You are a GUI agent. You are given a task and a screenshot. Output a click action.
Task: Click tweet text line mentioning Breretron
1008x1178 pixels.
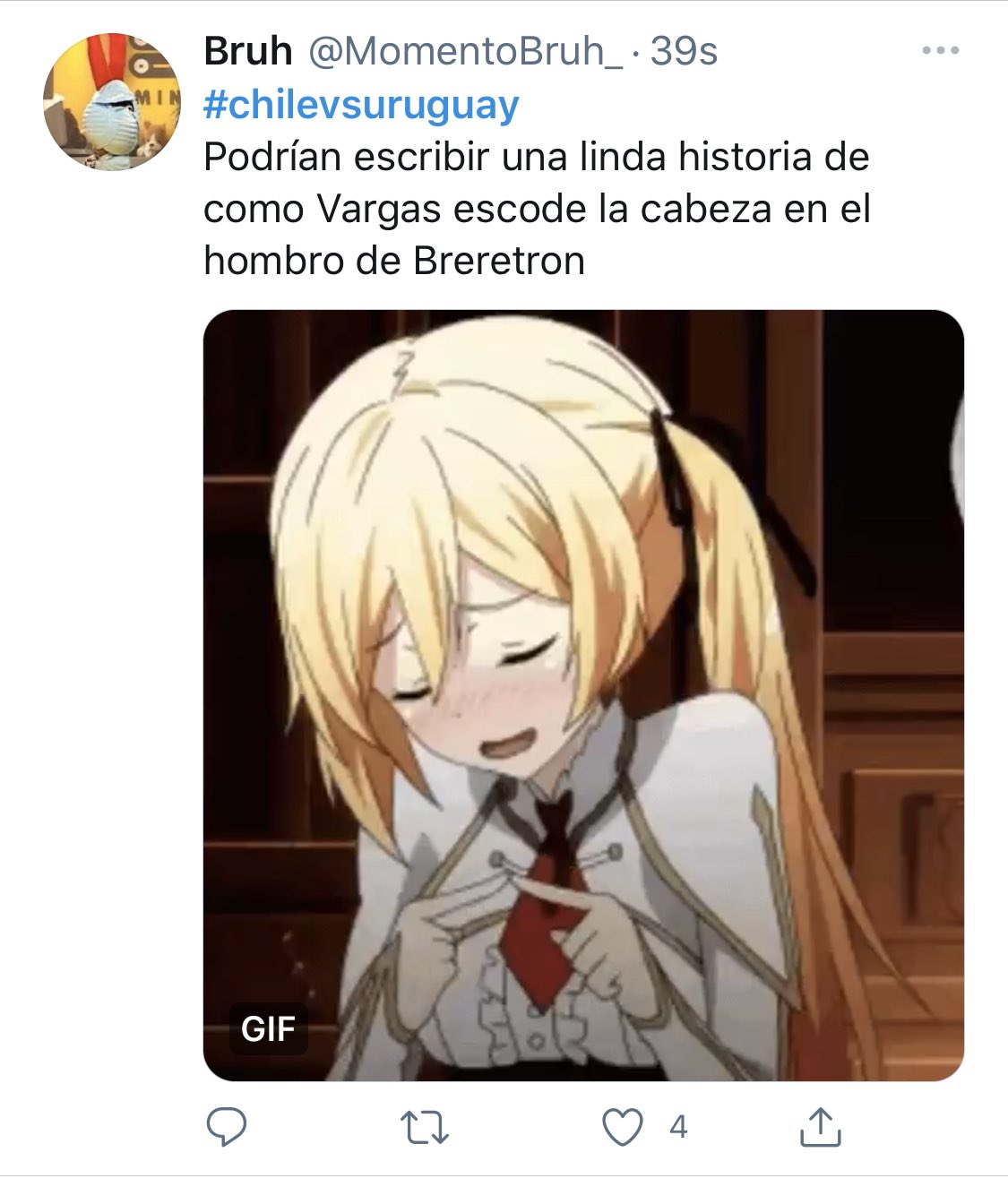[394, 261]
